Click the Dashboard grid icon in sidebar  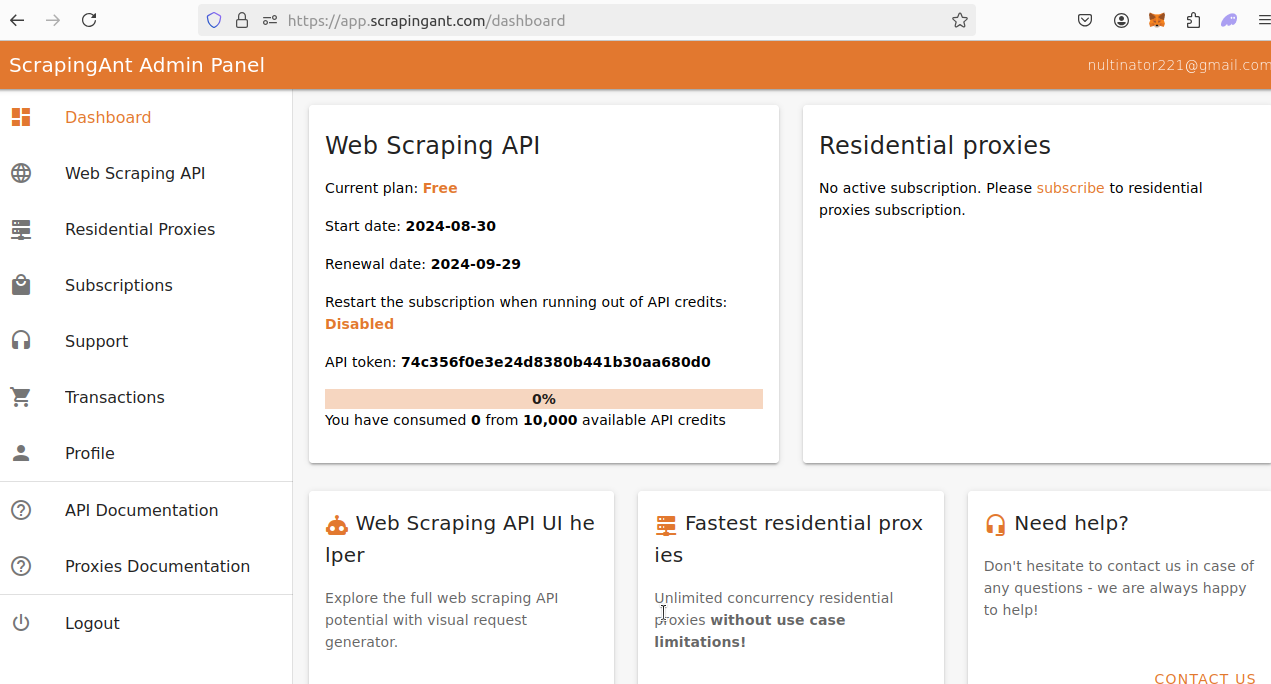[21, 117]
